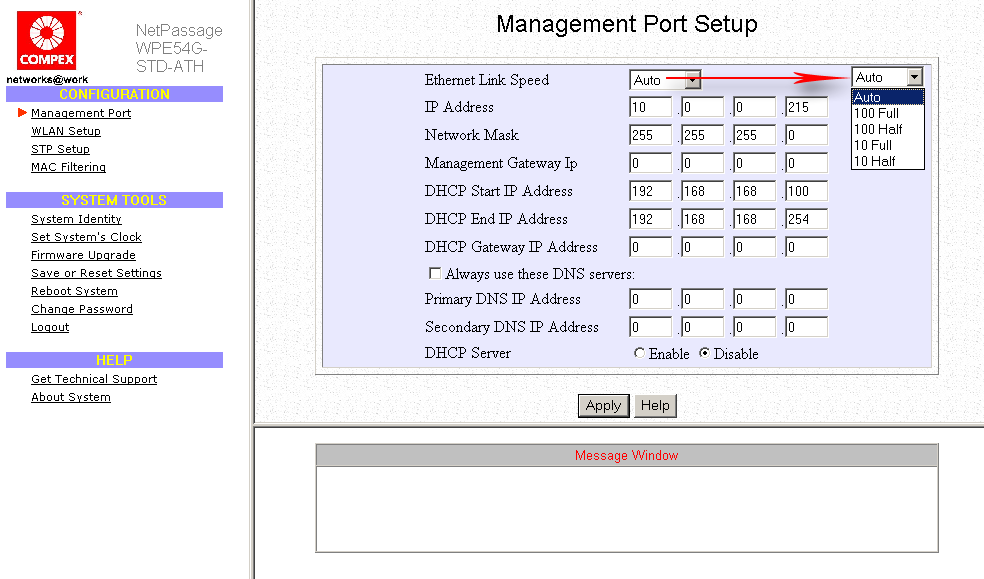Viewport: 984px width, 579px height.
Task: Open WLAN Setup page
Action: tap(66, 131)
